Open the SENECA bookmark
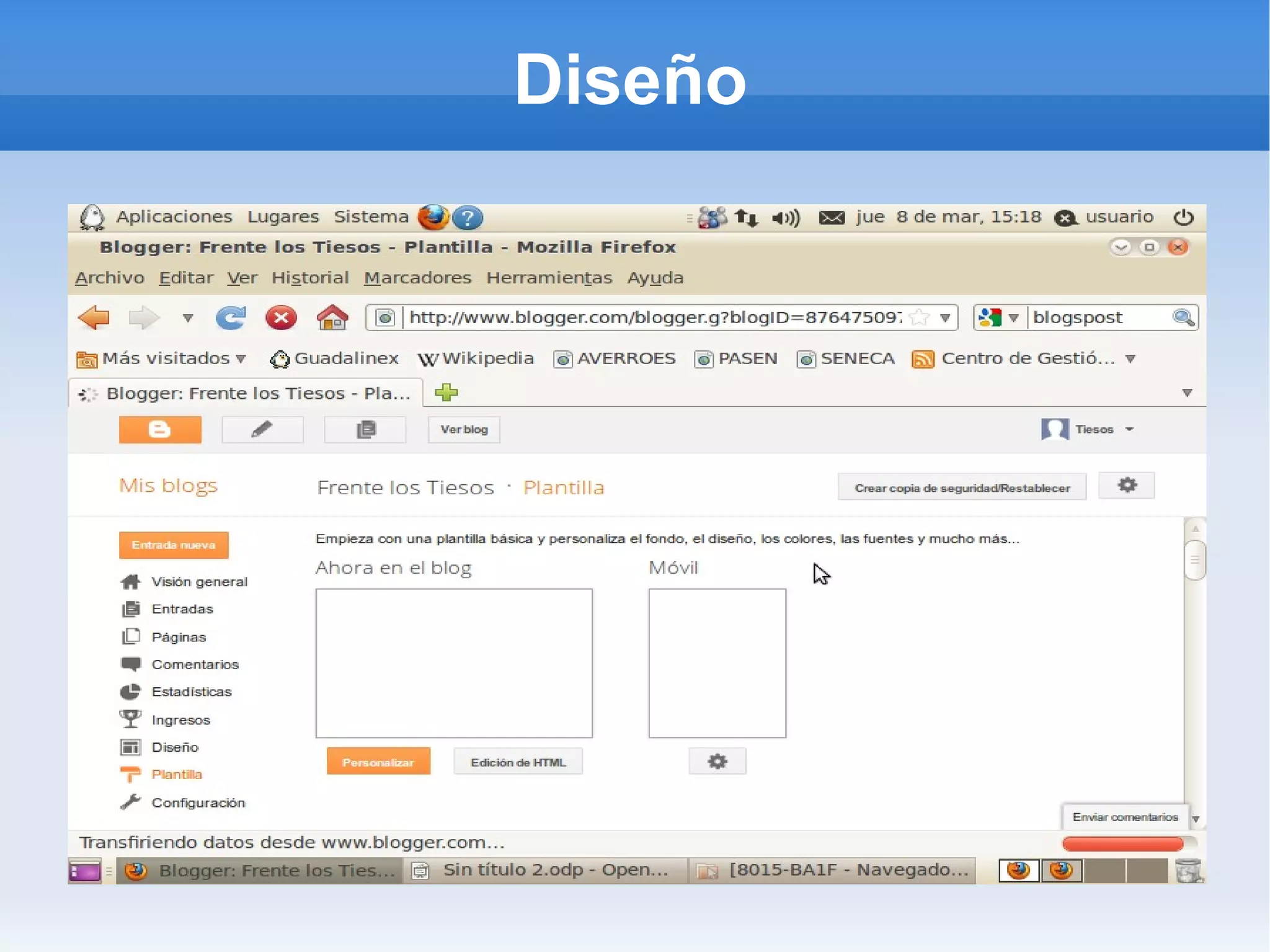The image size is (1270, 952). coord(846,358)
